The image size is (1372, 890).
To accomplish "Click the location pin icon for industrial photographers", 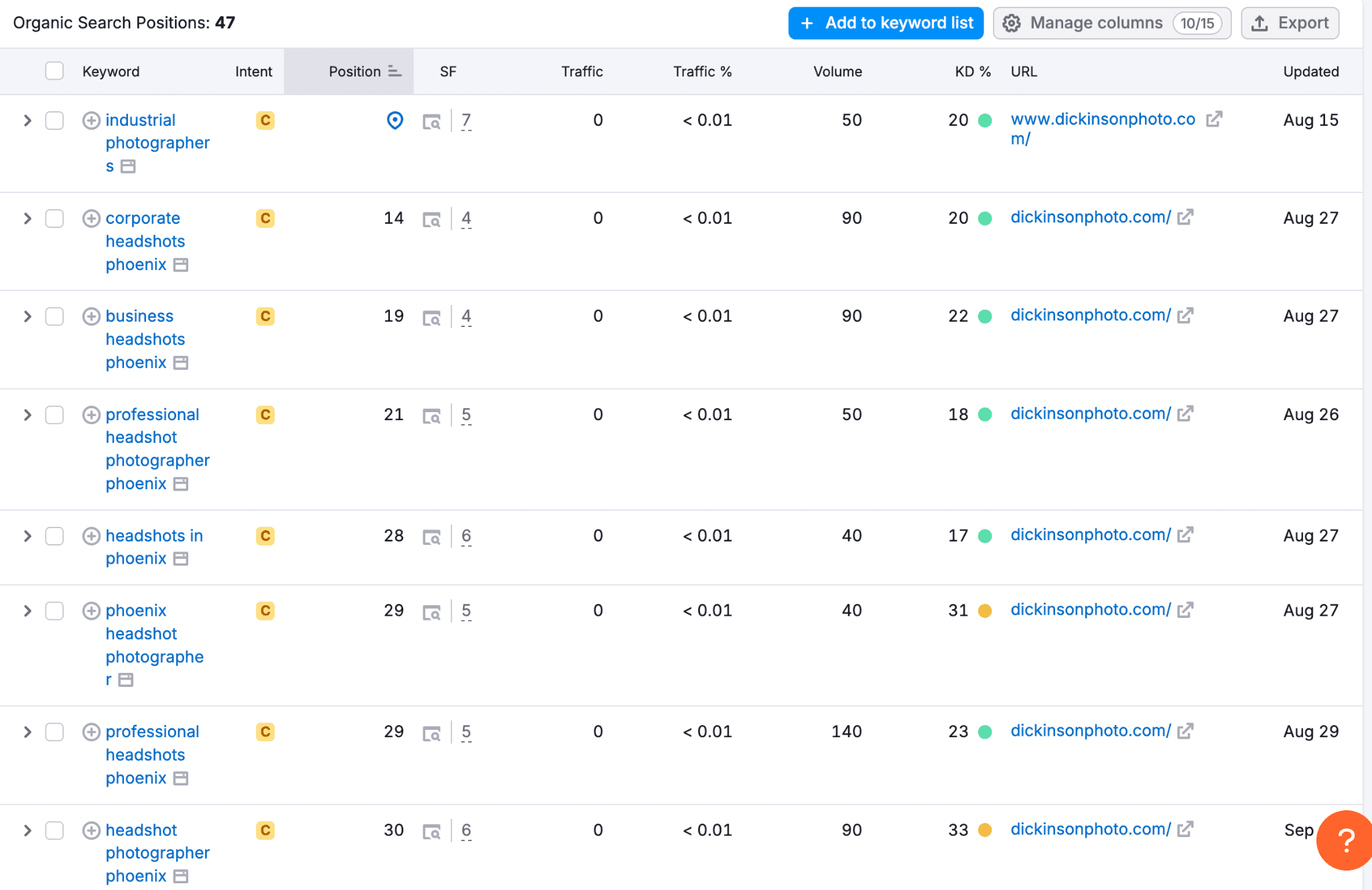I will pyautogui.click(x=395, y=121).
